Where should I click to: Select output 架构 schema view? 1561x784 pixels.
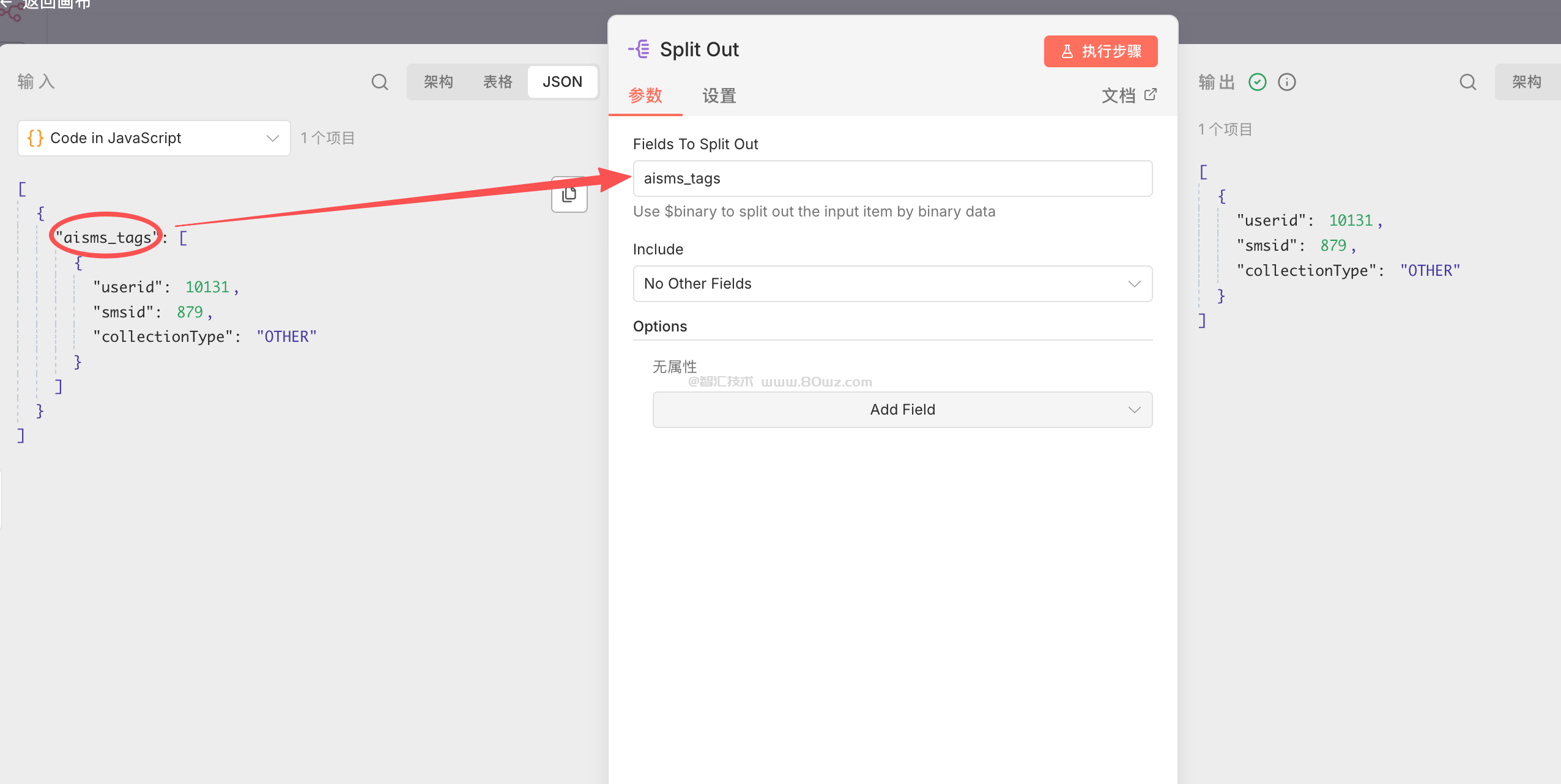(1526, 82)
